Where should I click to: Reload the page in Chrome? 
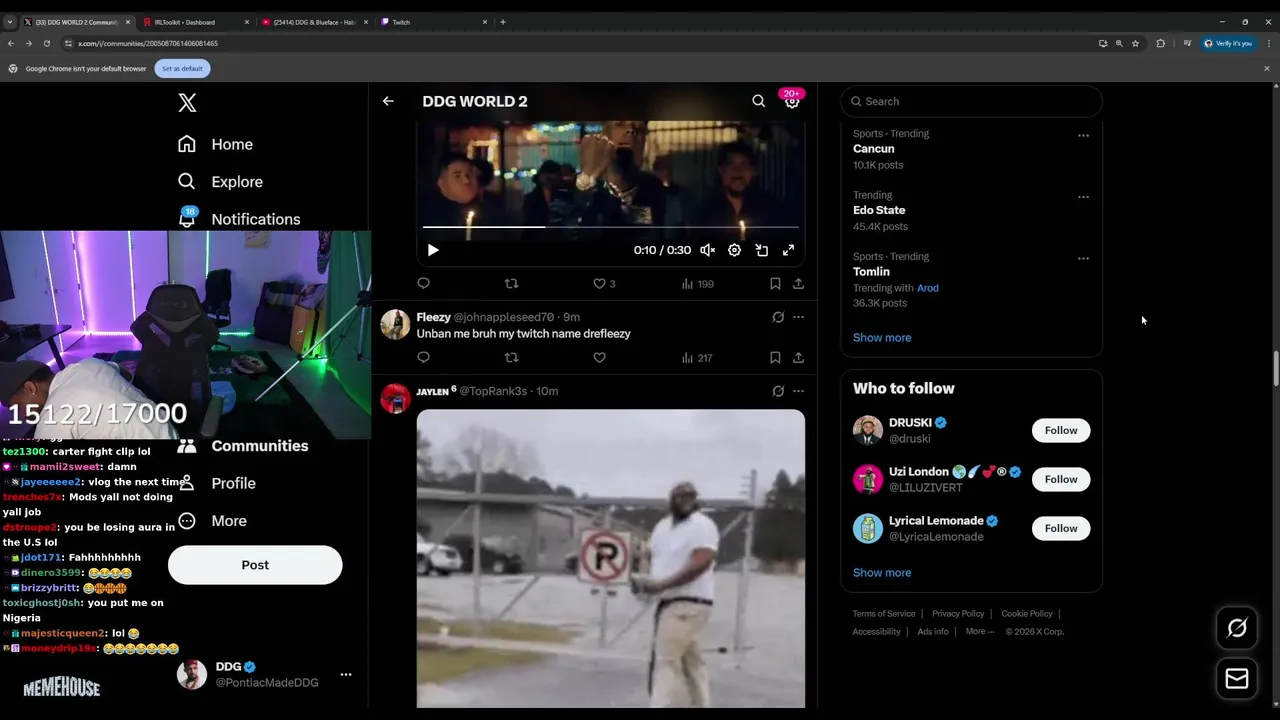click(46, 43)
